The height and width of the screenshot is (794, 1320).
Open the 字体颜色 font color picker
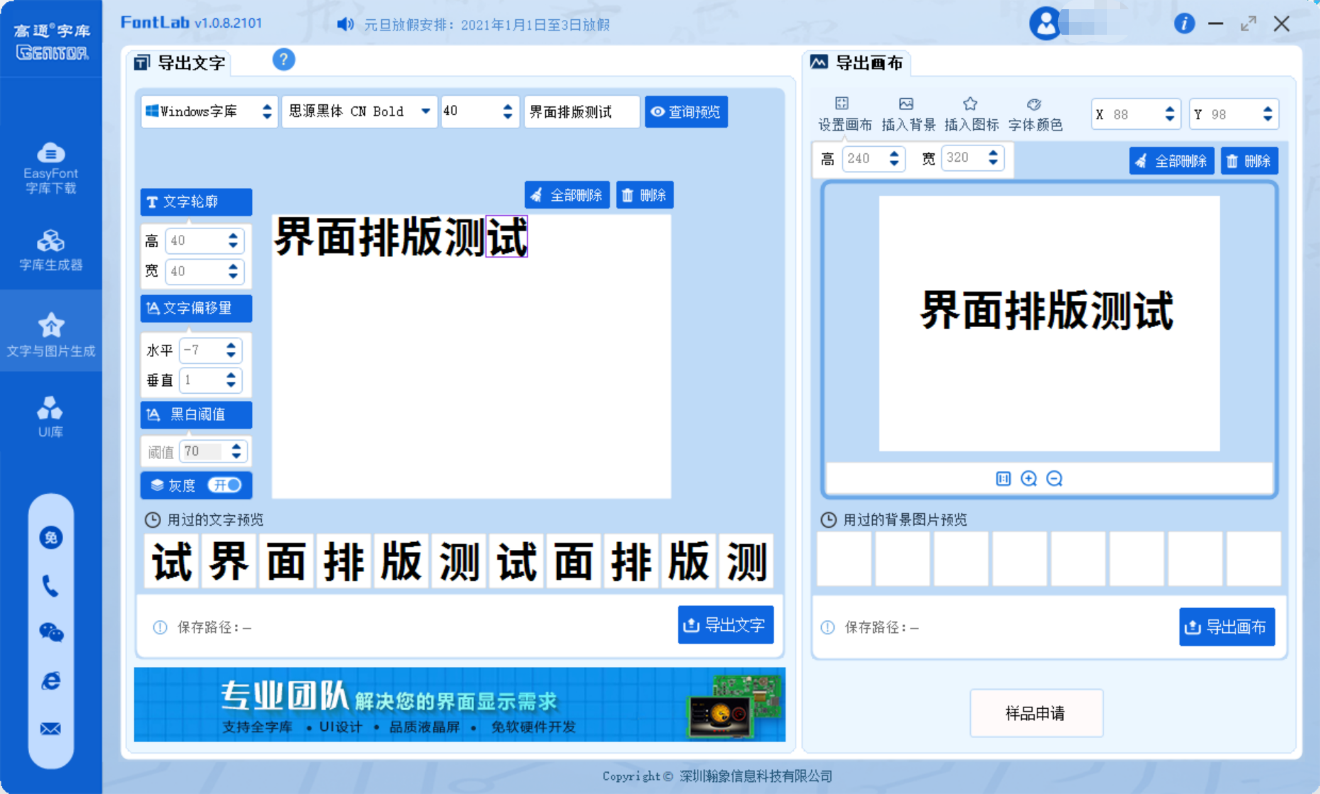click(1035, 114)
